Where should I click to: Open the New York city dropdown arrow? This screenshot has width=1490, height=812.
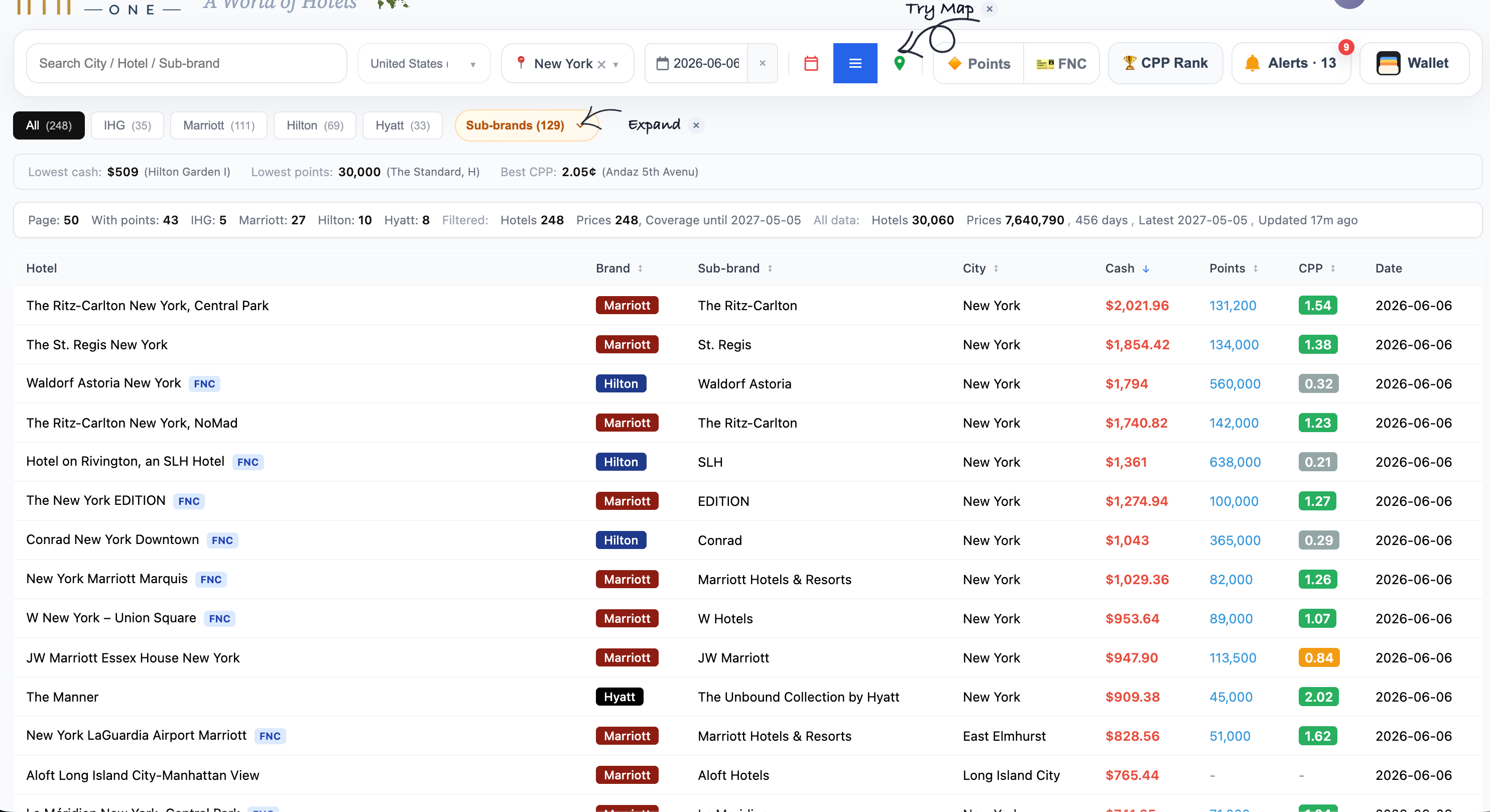pos(616,64)
